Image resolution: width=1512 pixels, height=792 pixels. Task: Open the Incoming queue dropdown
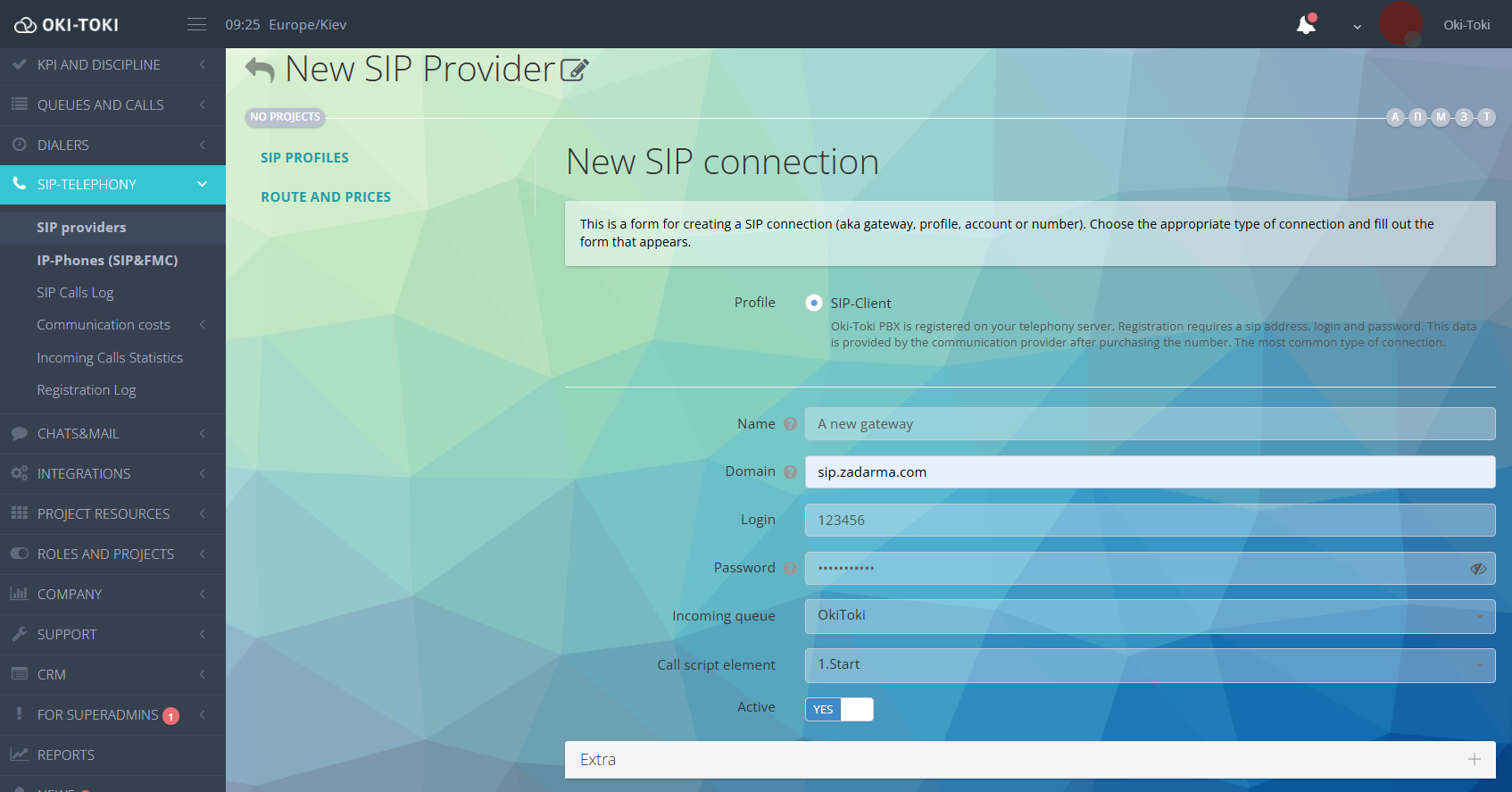pos(1149,616)
